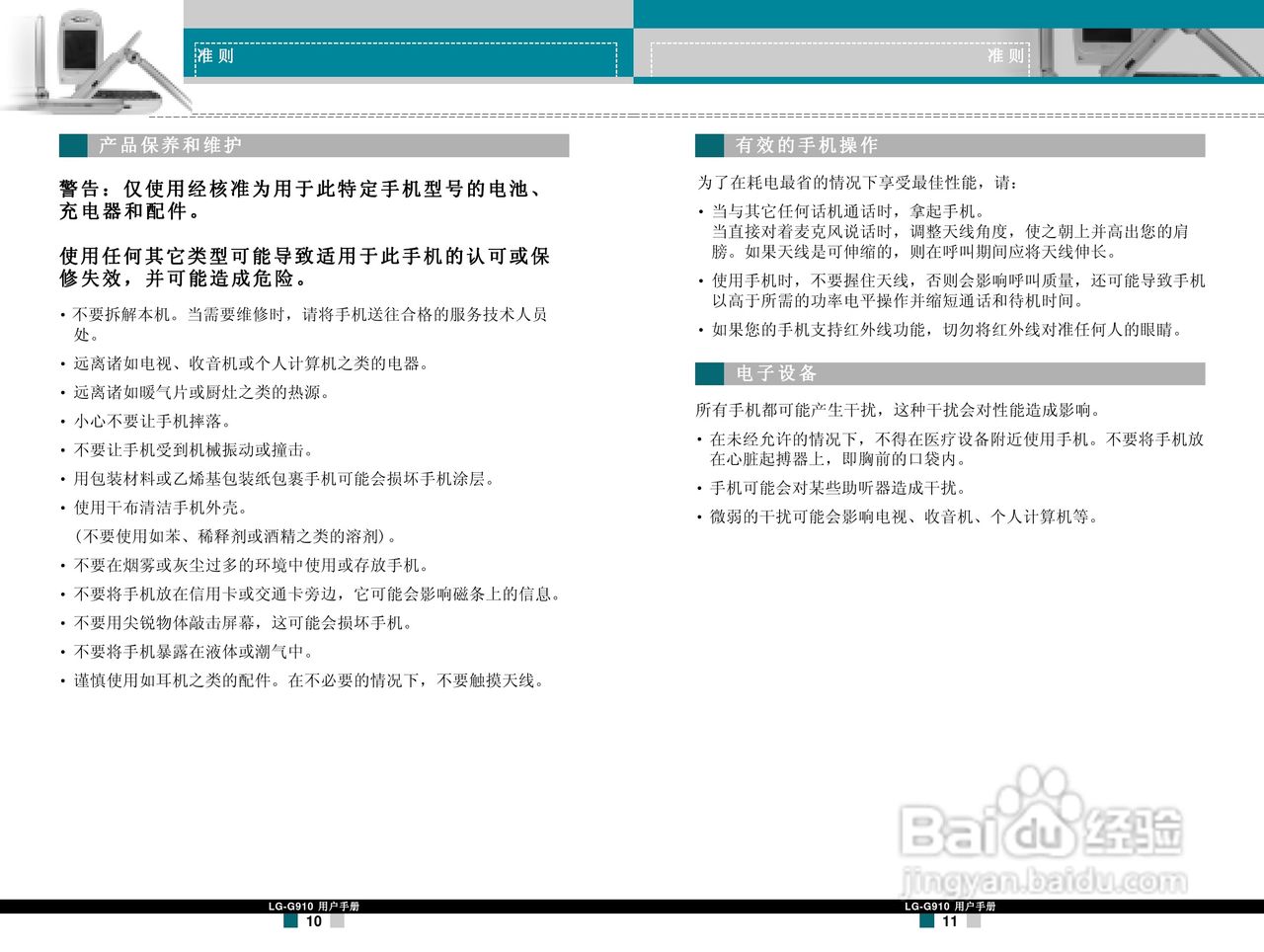Image resolution: width=1264 pixels, height=952 pixels.
Task: Click the 'LG-G910 用户手册' footer above page 11
Action: point(950,906)
